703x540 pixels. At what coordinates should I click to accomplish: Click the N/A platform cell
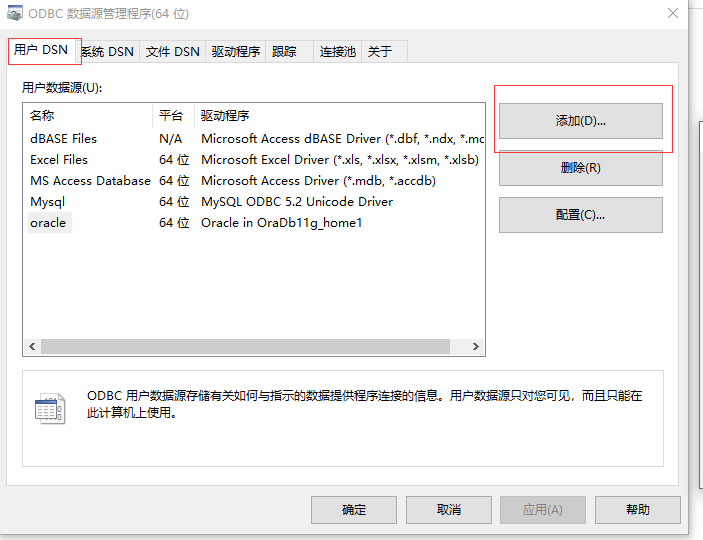pyautogui.click(x=170, y=139)
